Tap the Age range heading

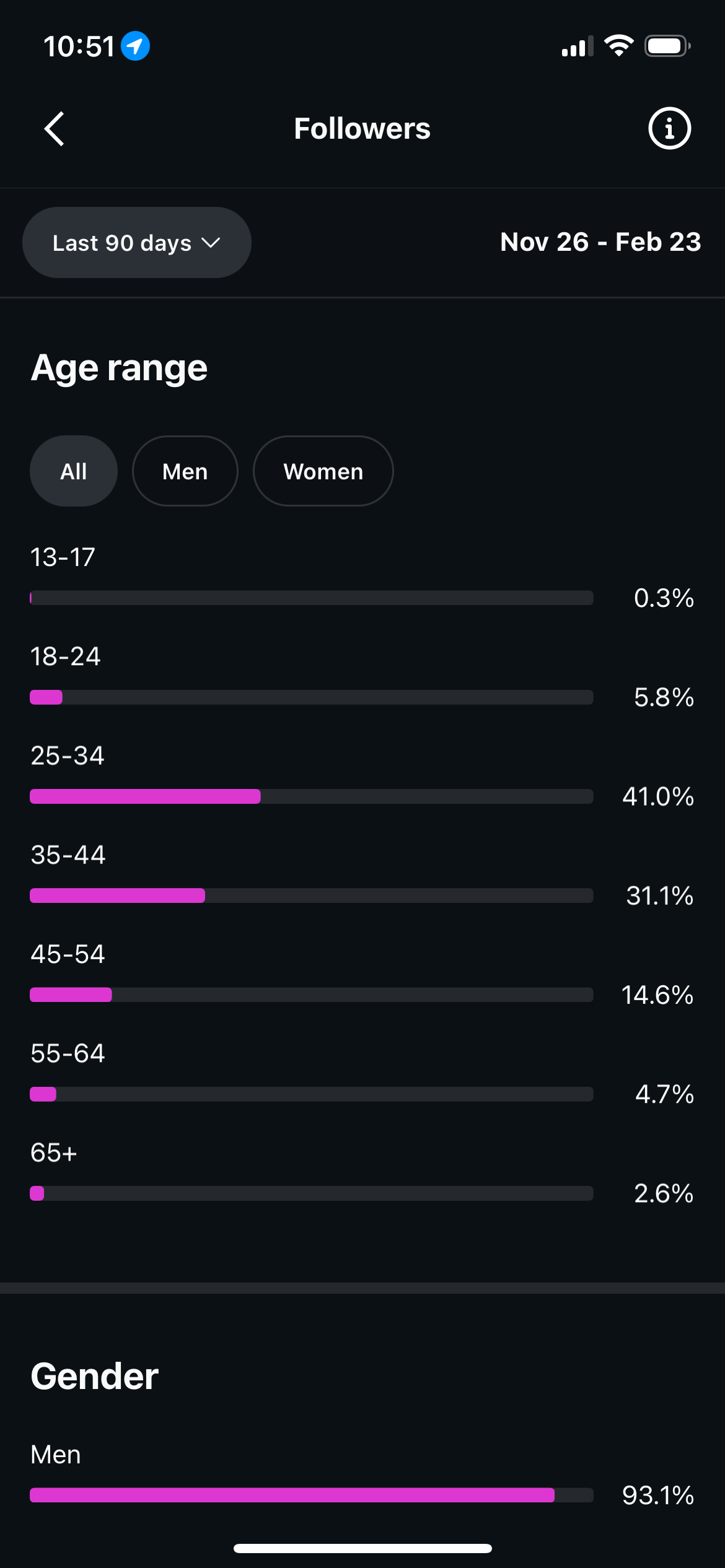(119, 368)
